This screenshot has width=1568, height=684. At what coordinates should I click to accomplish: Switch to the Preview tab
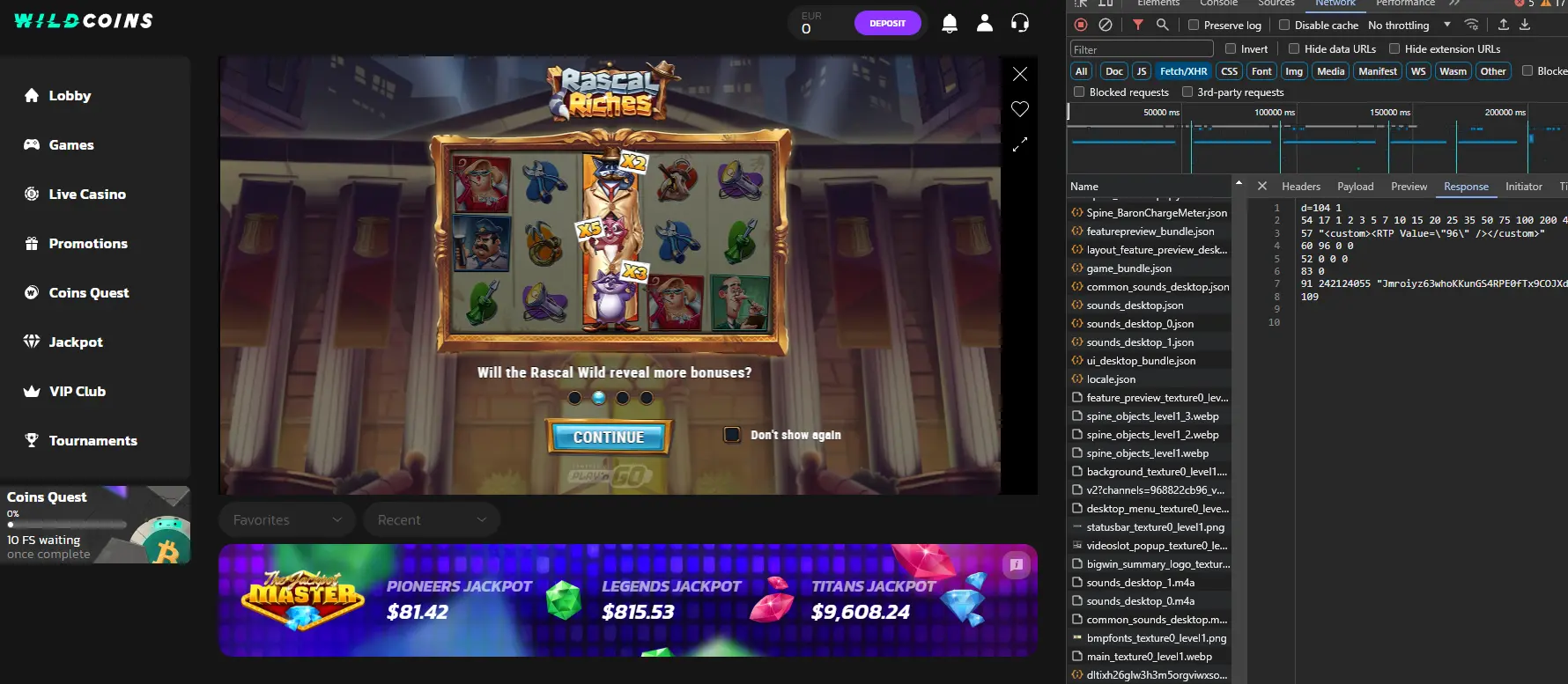pos(1409,186)
